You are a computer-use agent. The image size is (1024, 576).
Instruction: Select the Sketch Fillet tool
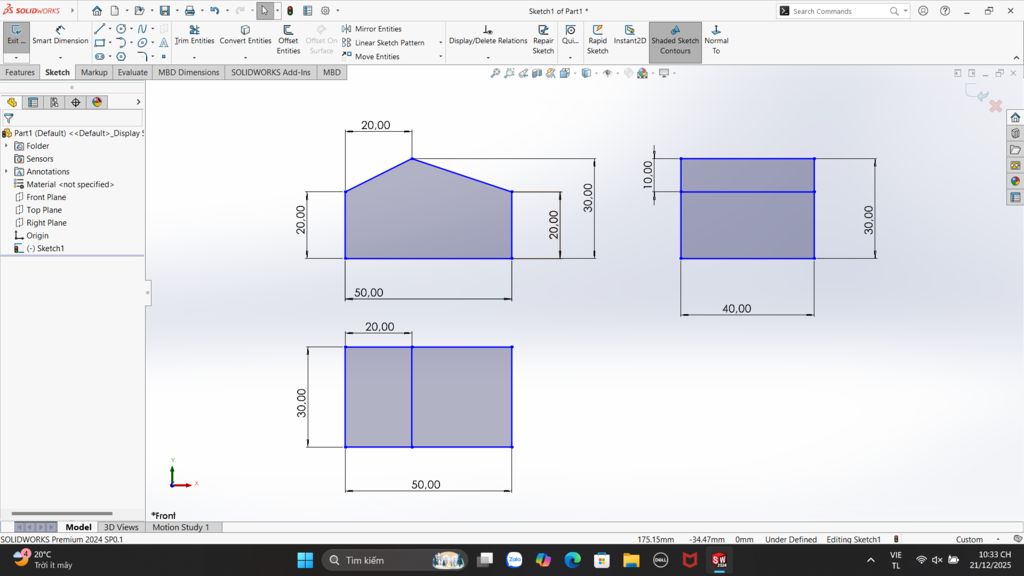[142, 57]
